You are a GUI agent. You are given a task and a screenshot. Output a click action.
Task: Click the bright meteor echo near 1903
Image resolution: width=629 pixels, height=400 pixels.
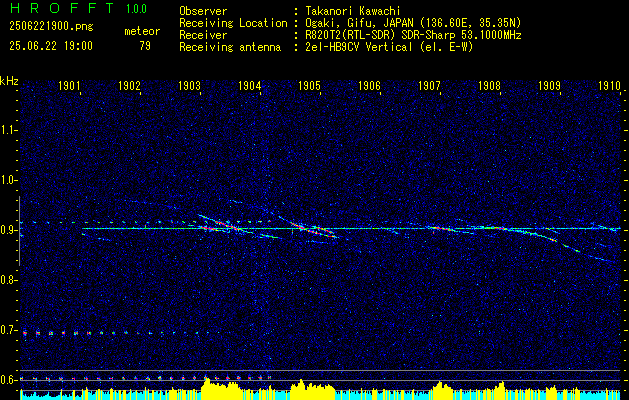point(221,223)
